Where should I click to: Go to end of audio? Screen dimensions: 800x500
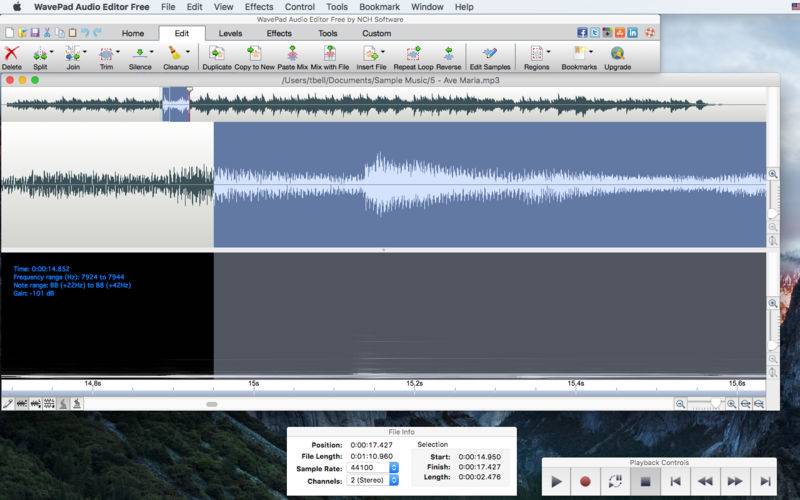pos(765,481)
